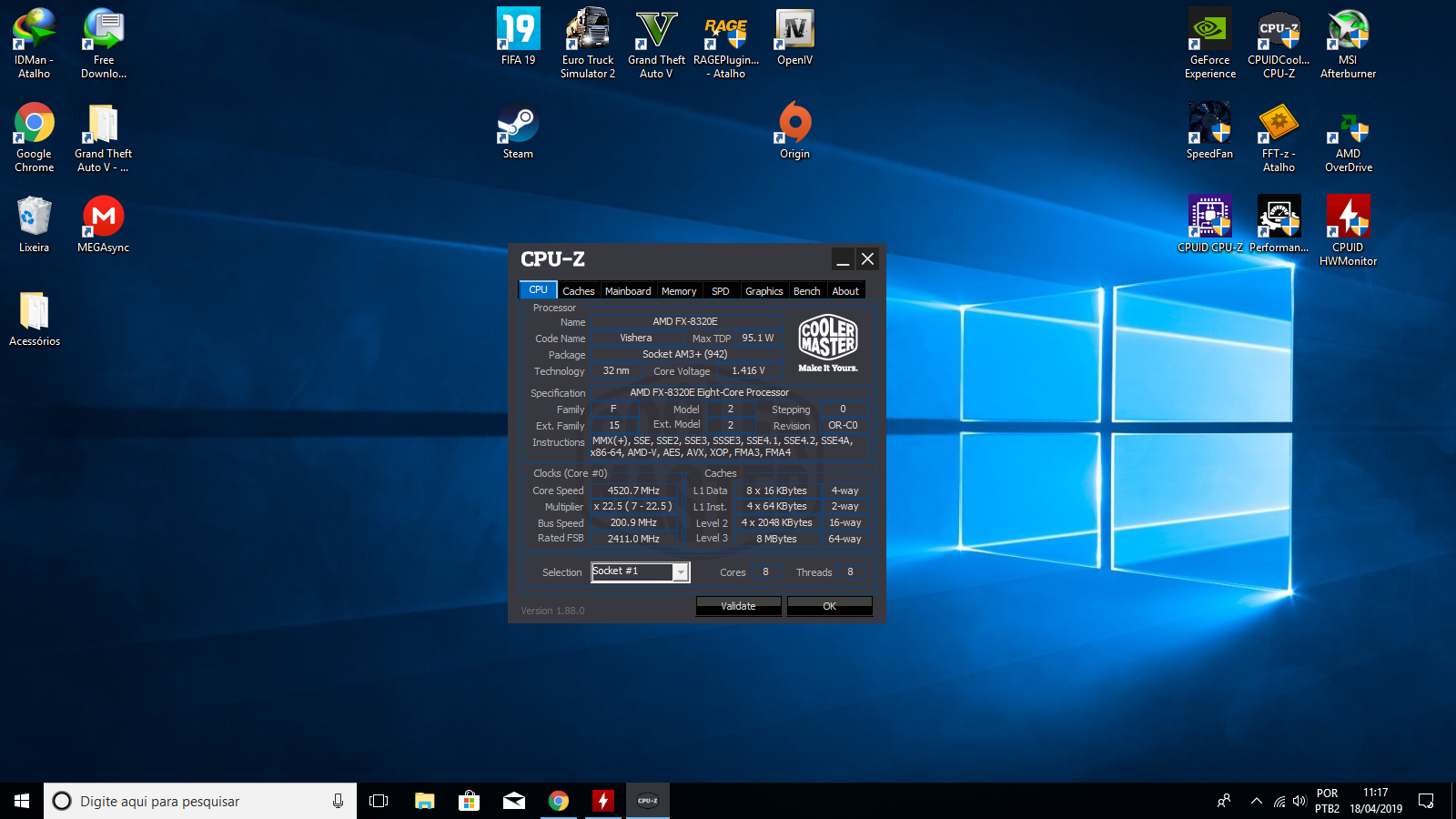Launch Euro Truck Simulator 2 icon
Image resolution: width=1456 pixels, height=819 pixels.
click(x=588, y=43)
